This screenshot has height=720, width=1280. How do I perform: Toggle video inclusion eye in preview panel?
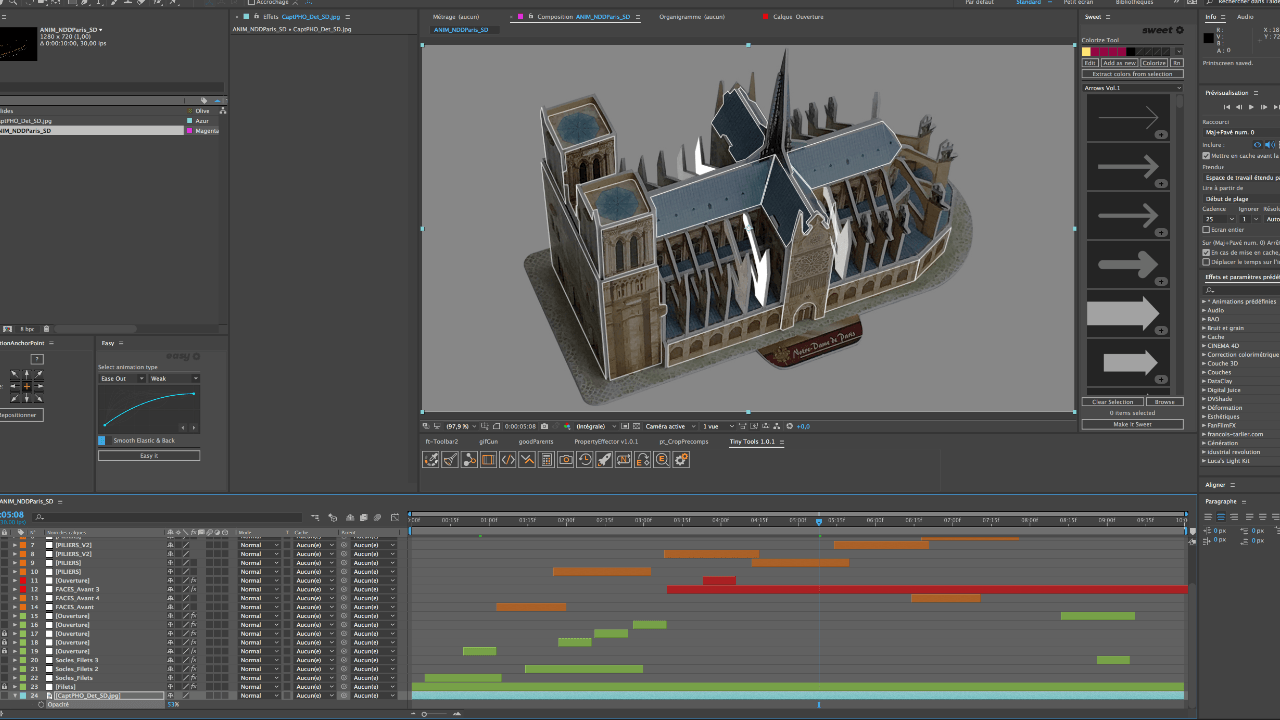(1258, 145)
